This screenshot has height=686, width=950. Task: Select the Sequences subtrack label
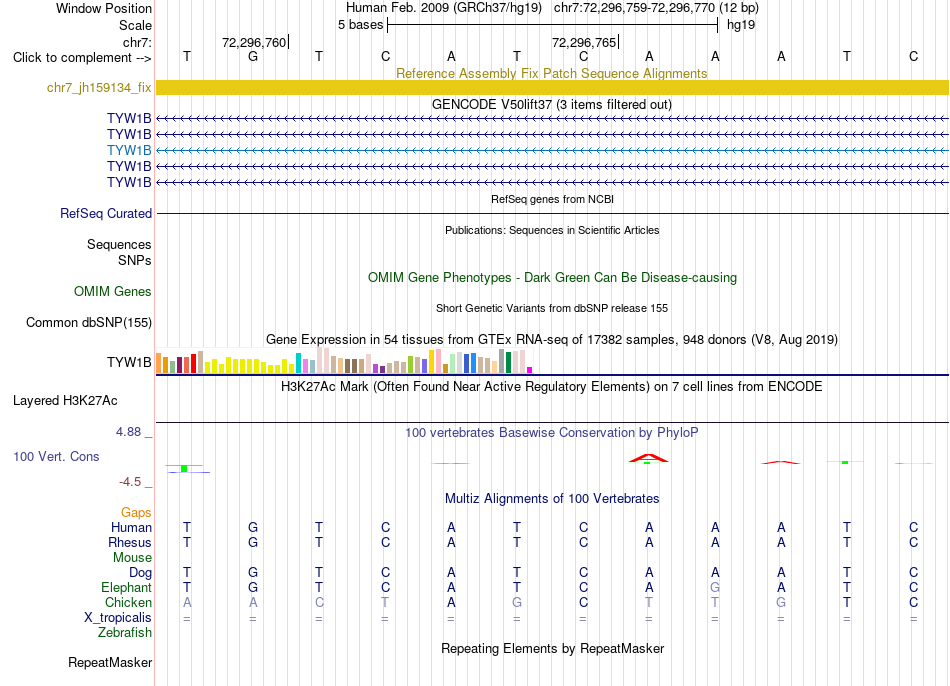tap(119, 244)
